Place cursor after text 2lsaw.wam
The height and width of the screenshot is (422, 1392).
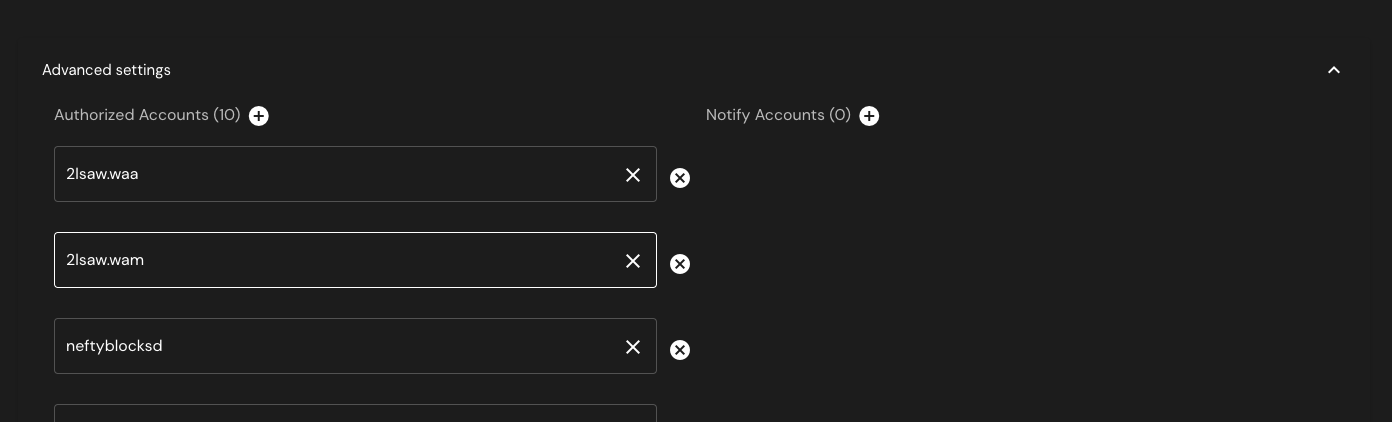coord(146,260)
